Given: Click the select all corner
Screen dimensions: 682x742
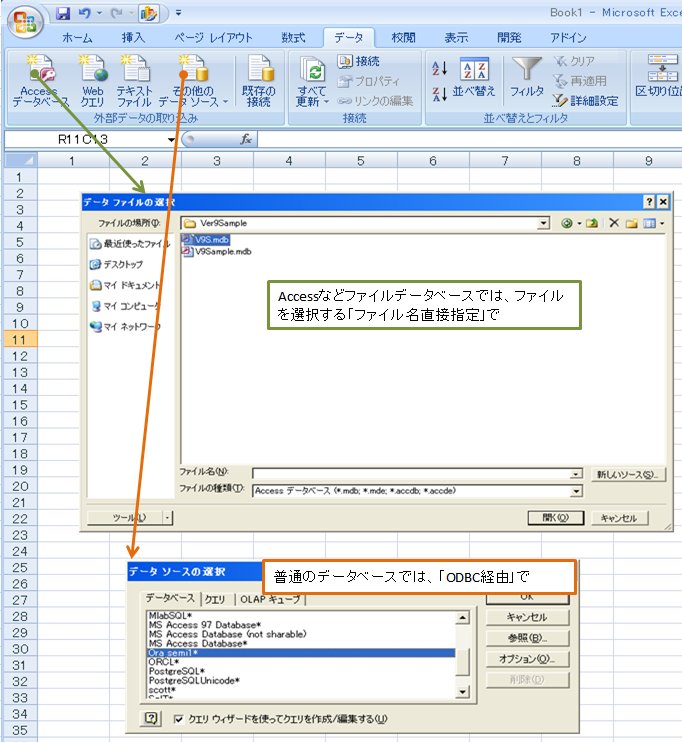Looking at the screenshot, I should (20, 161).
